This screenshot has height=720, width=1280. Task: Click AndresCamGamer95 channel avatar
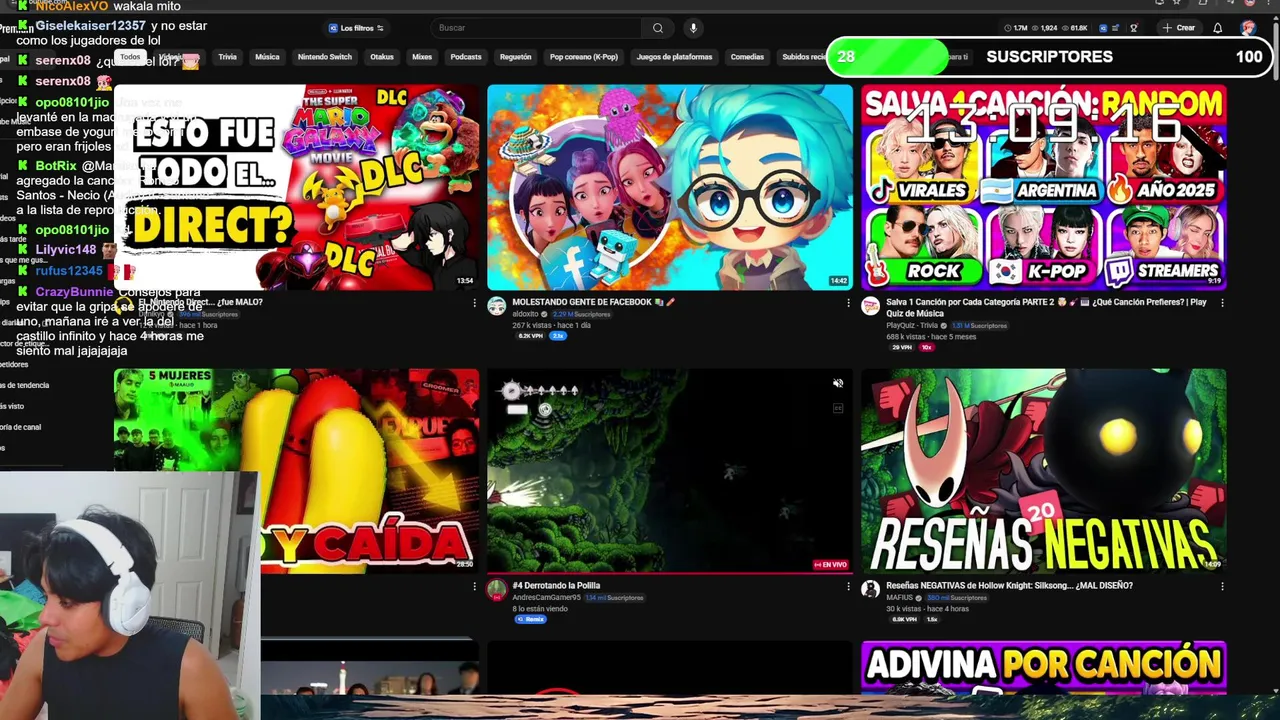pos(497,590)
